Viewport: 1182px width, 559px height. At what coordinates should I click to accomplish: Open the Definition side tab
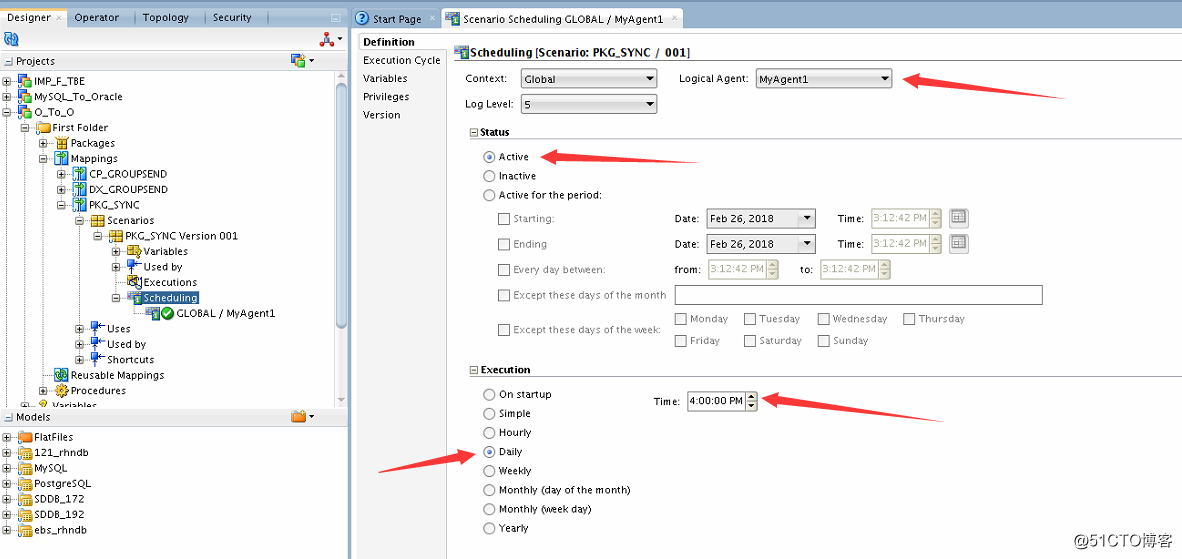click(x=388, y=41)
